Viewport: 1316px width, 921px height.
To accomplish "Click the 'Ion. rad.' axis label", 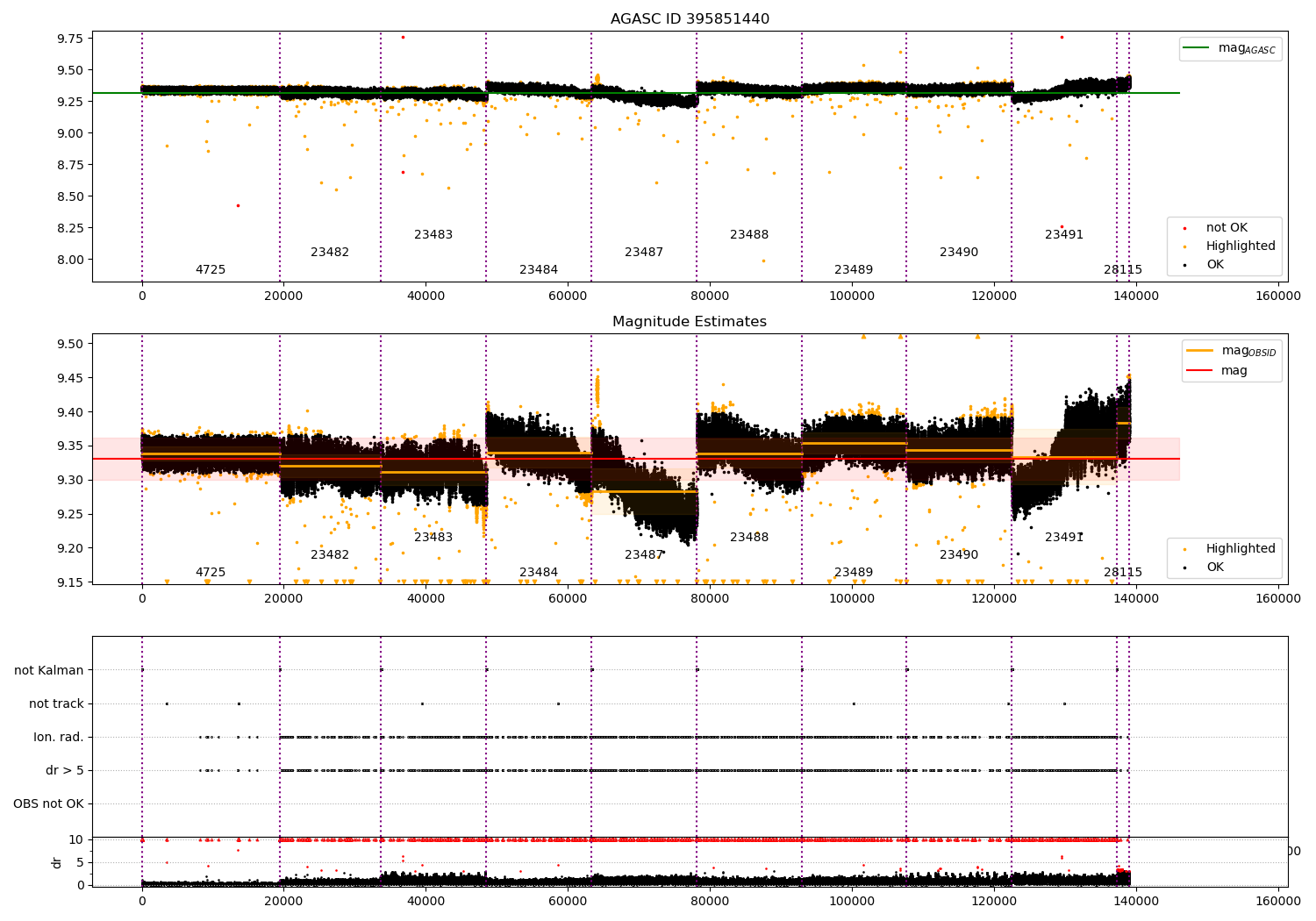I will click(59, 737).
